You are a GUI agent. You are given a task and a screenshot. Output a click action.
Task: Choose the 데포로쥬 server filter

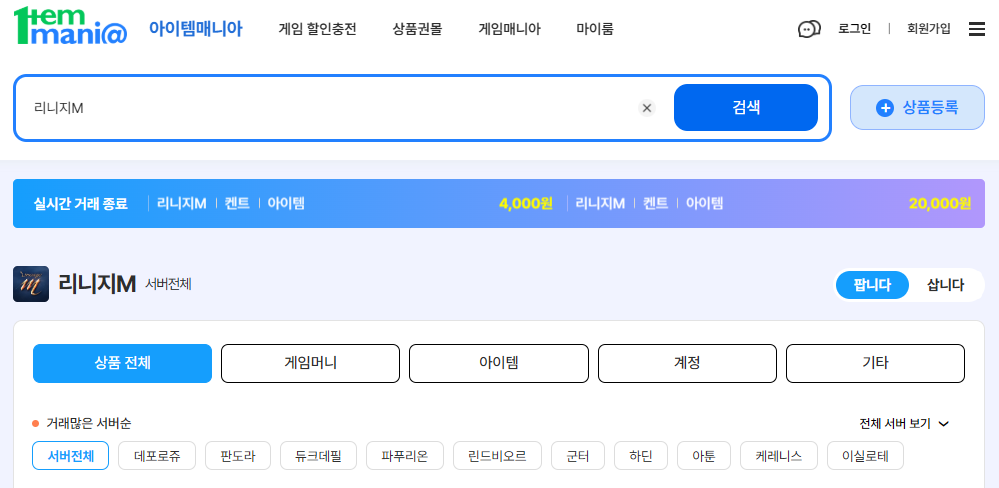(157, 456)
